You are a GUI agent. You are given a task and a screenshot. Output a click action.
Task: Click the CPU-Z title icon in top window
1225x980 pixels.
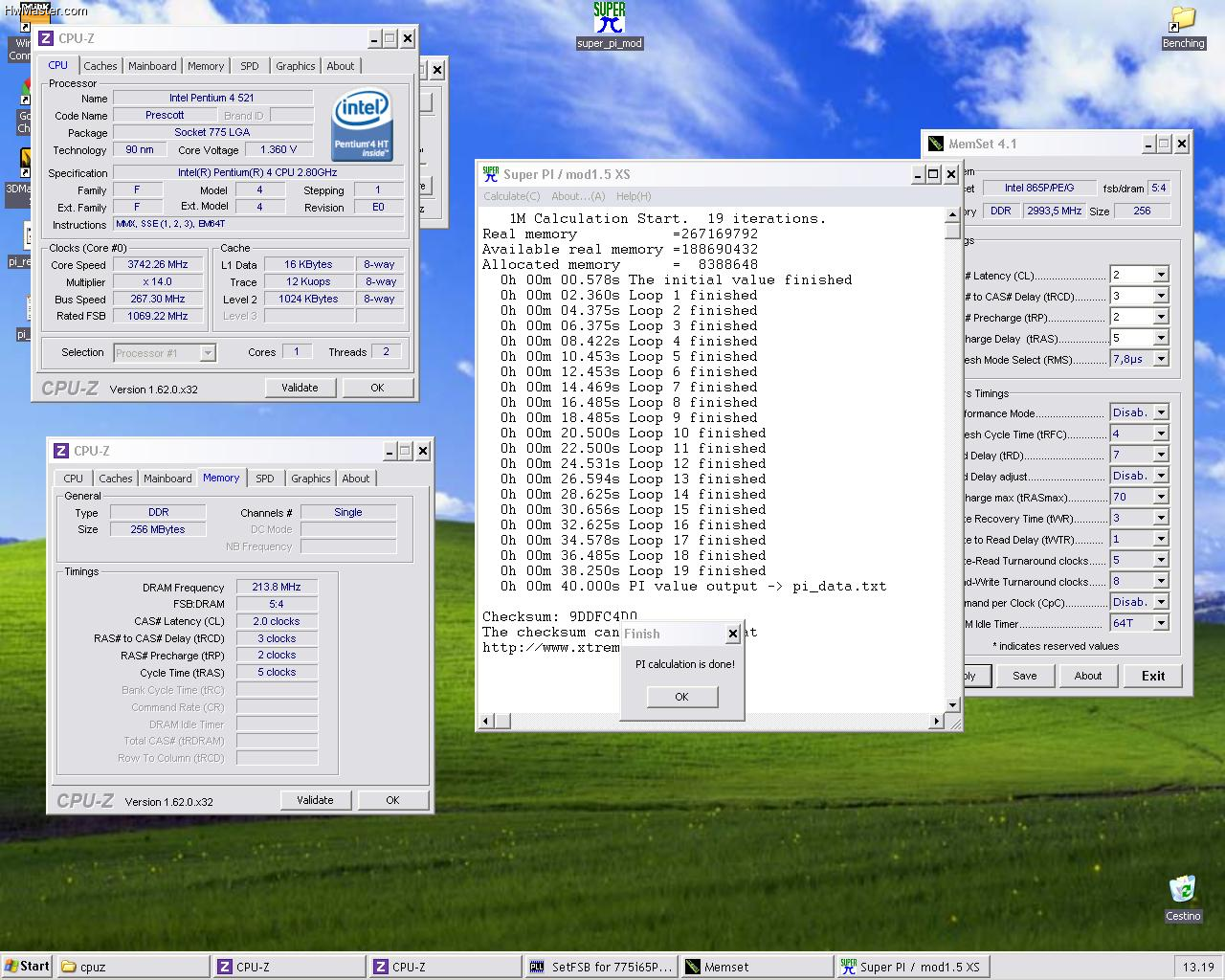pos(46,38)
